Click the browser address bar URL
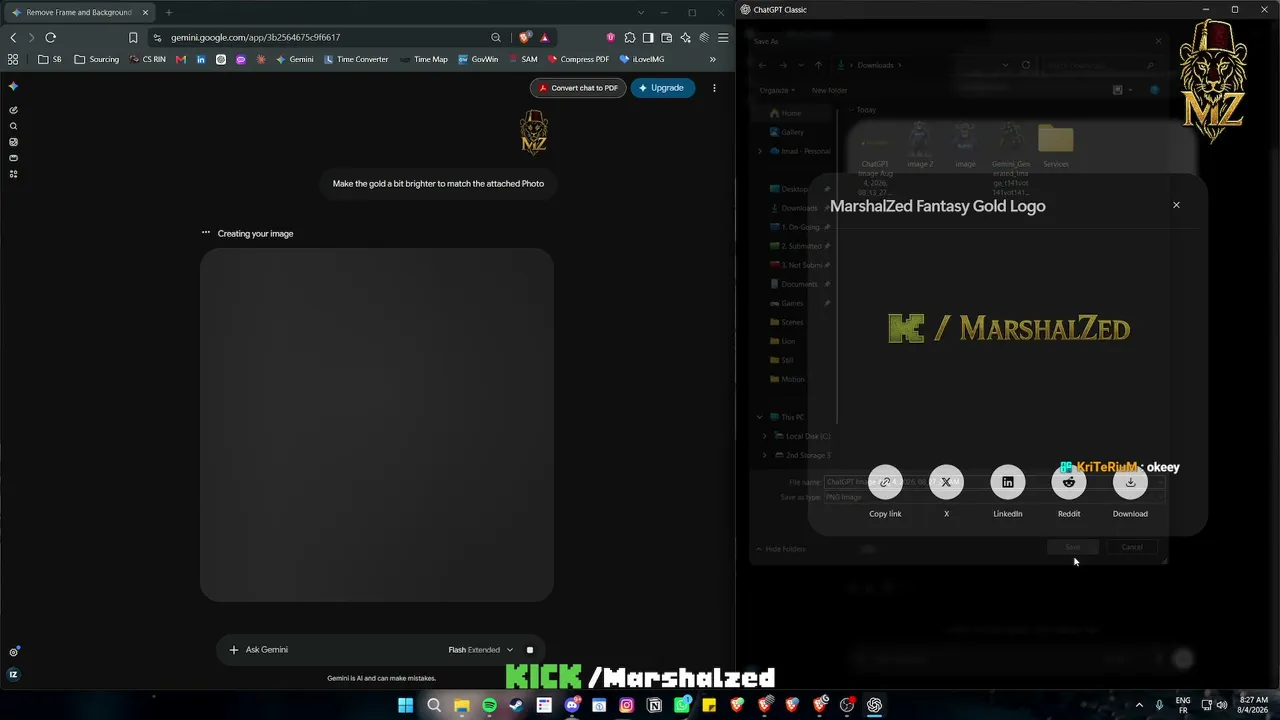 coord(256,37)
